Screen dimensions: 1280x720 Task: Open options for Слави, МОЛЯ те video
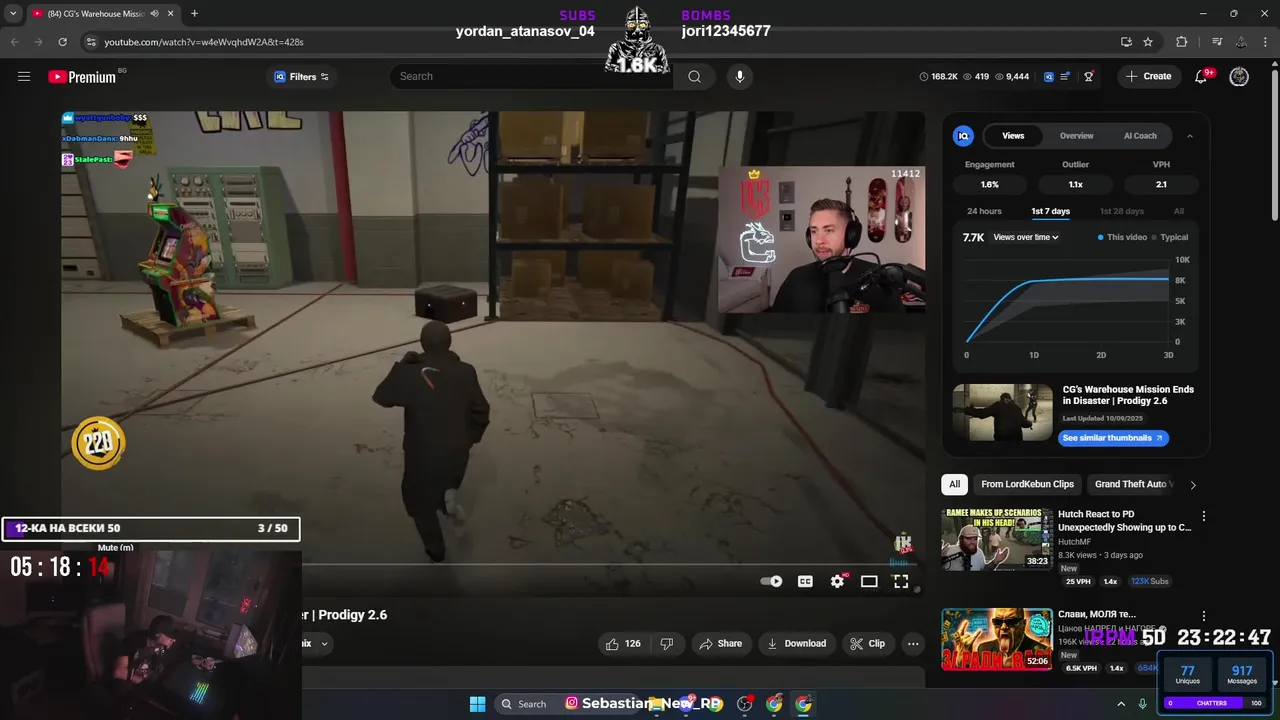click(x=1204, y=616)
